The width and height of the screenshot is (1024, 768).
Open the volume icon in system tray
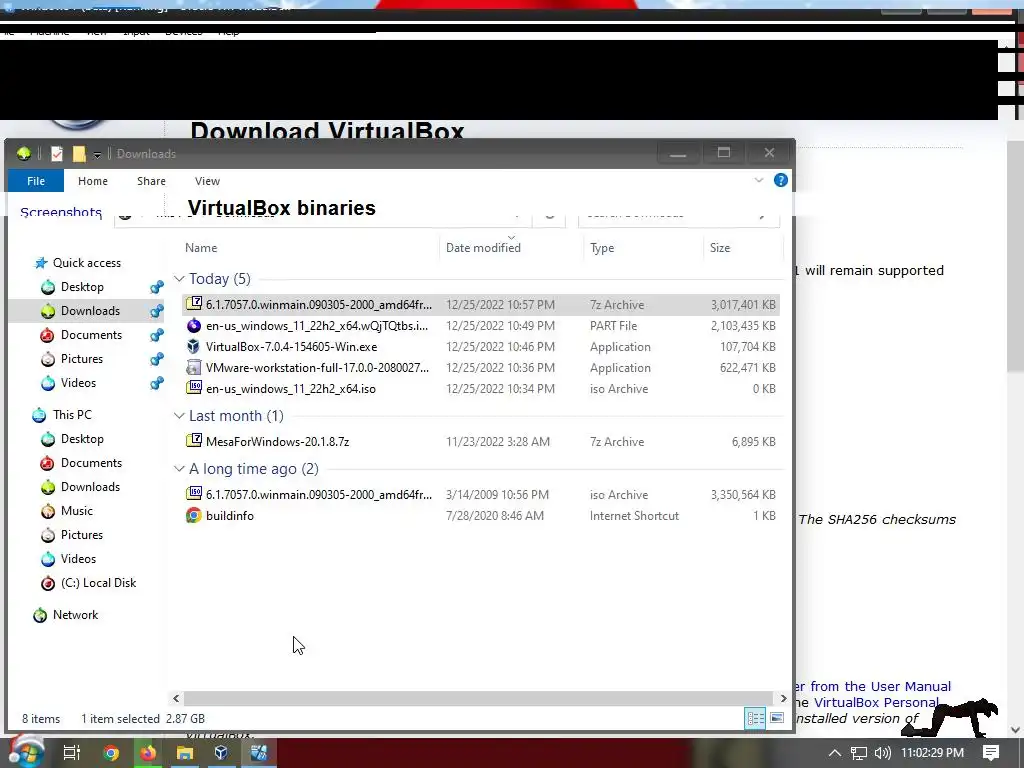(x=882, y=753)
